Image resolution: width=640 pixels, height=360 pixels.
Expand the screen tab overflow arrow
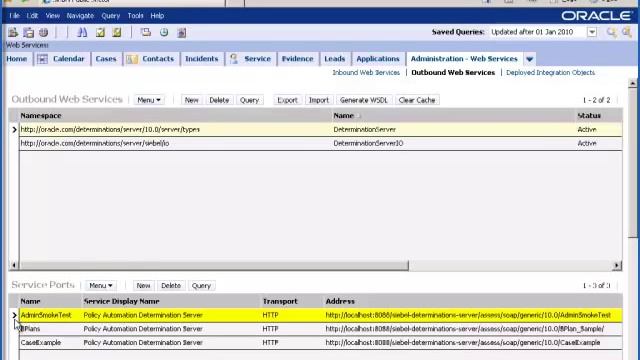click(529, 59)
